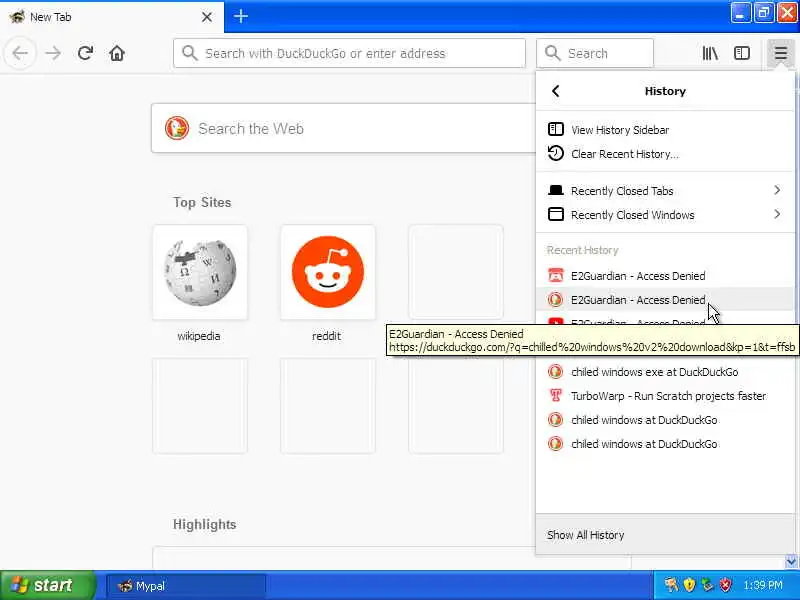800x600 pixels.
Task: Open the Library bookshelf icon
Action: click(x=710, y=53)
